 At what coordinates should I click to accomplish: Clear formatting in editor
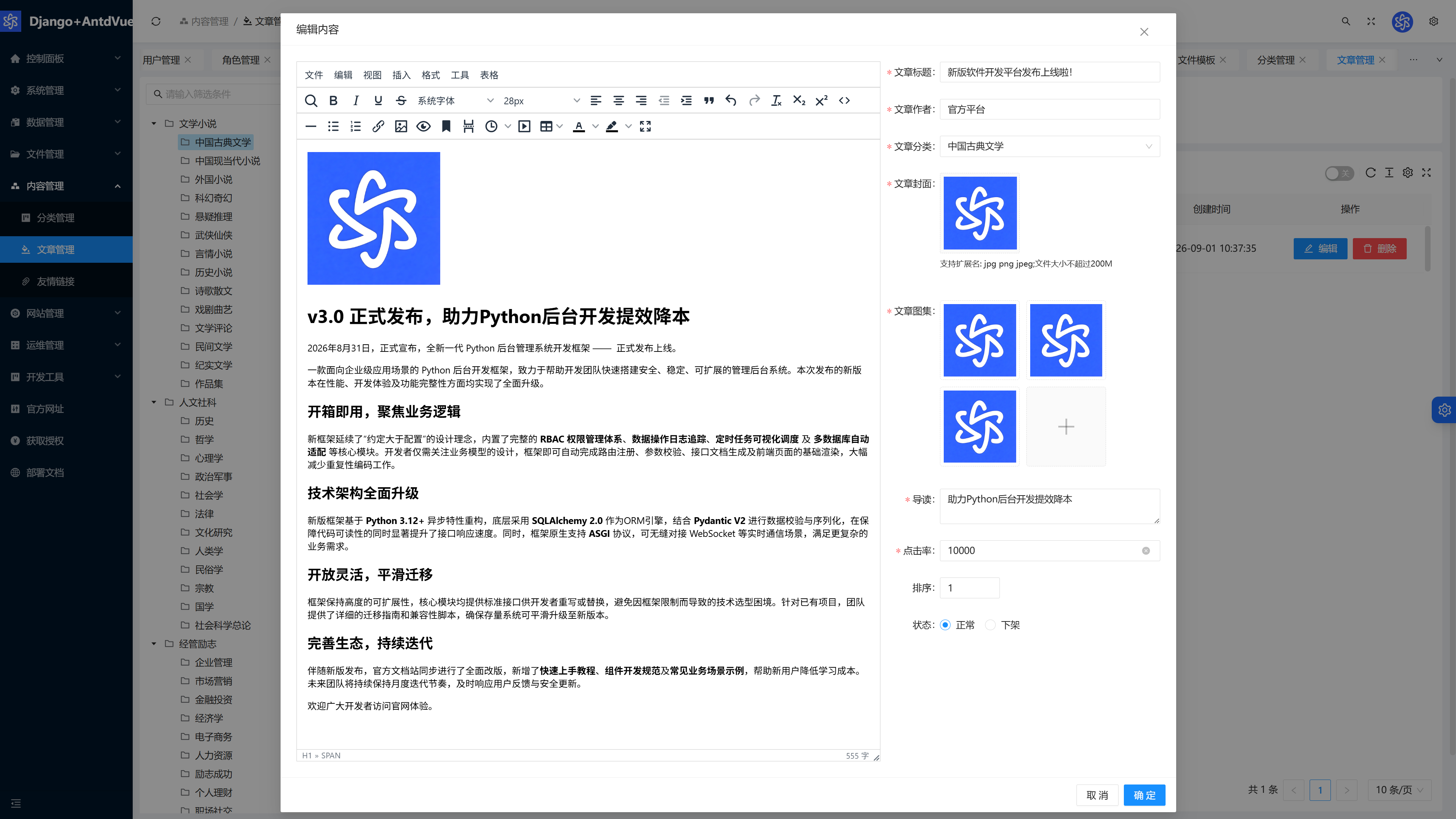(776, 100)
